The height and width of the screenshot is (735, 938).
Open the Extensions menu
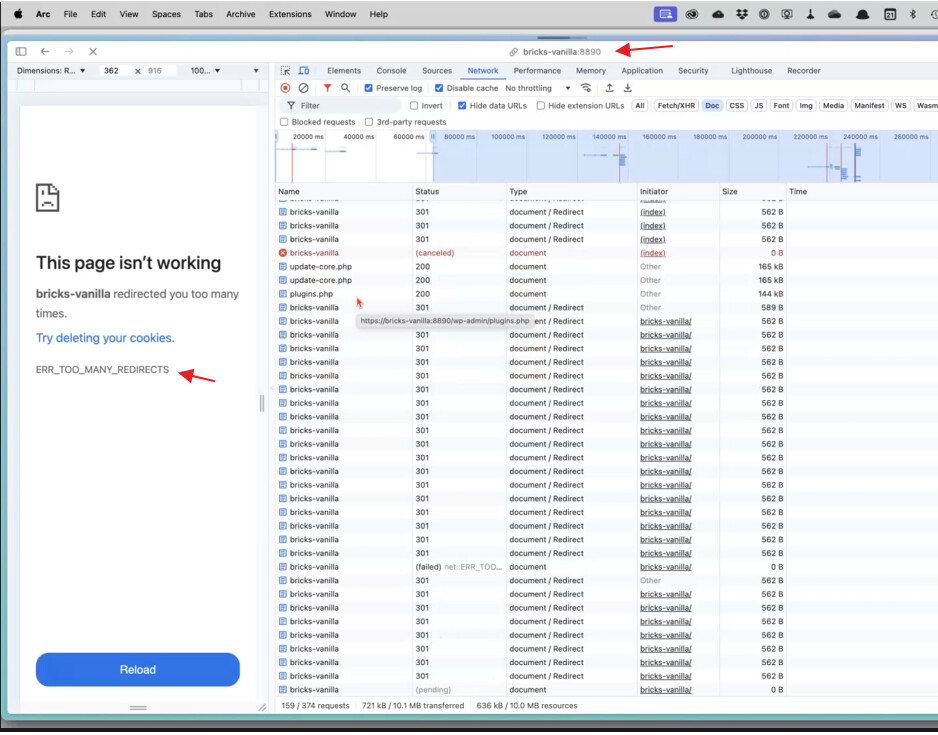(x=290, y=14)
